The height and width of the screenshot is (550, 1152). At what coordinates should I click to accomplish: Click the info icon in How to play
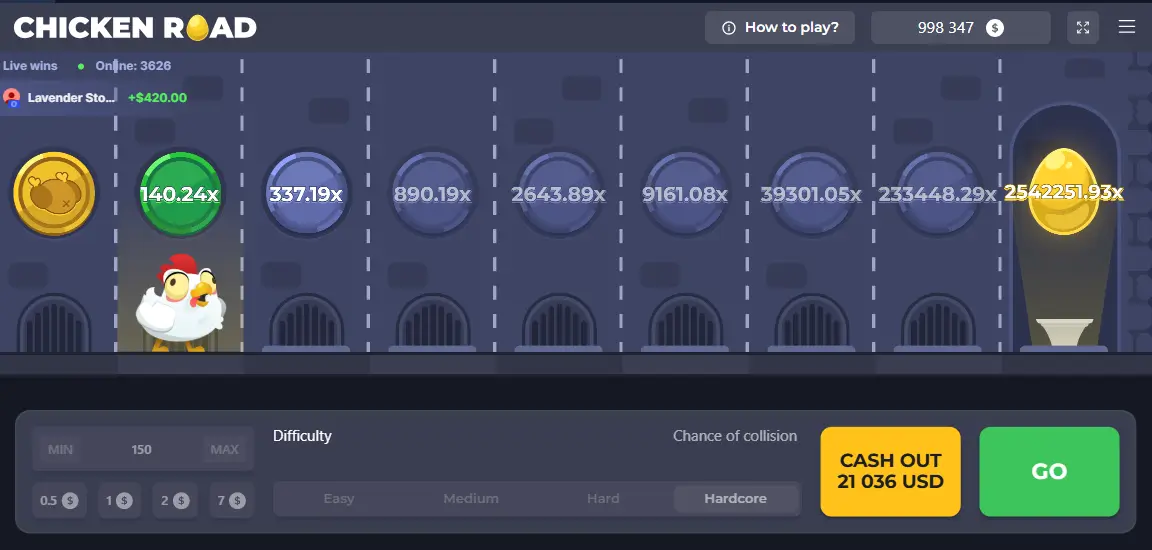(729, 28)
